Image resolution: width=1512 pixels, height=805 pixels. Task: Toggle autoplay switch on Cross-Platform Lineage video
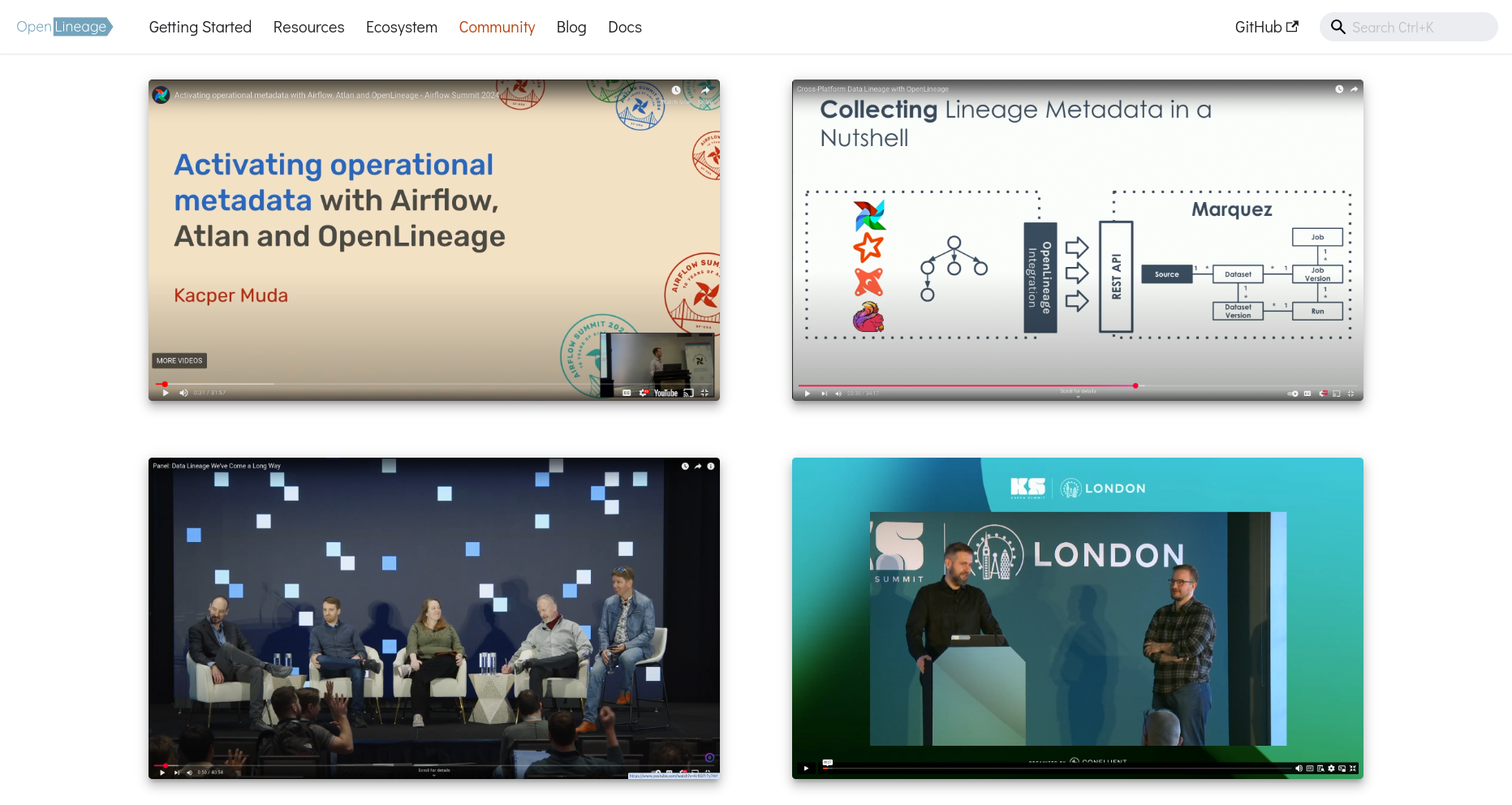[1293, 394]
